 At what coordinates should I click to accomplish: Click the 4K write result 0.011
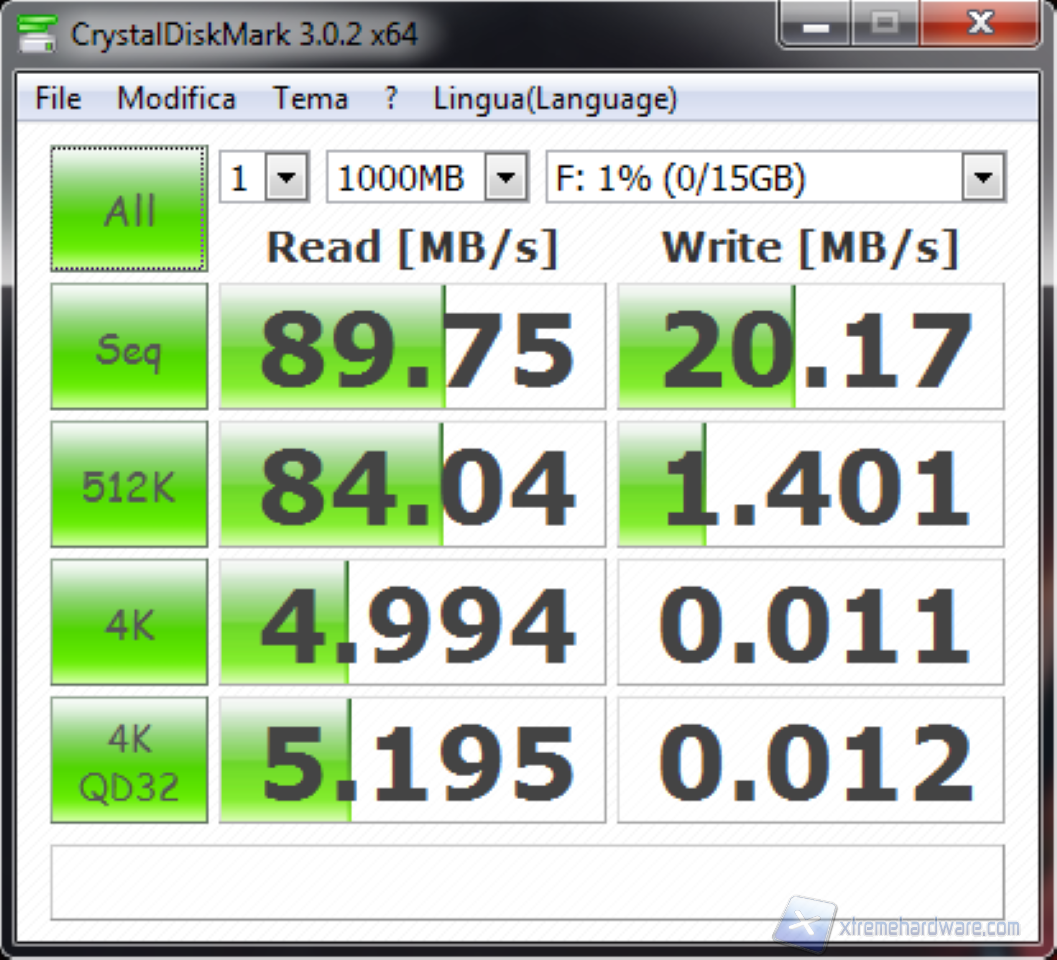pyautogui.click(x=810, y=622)
